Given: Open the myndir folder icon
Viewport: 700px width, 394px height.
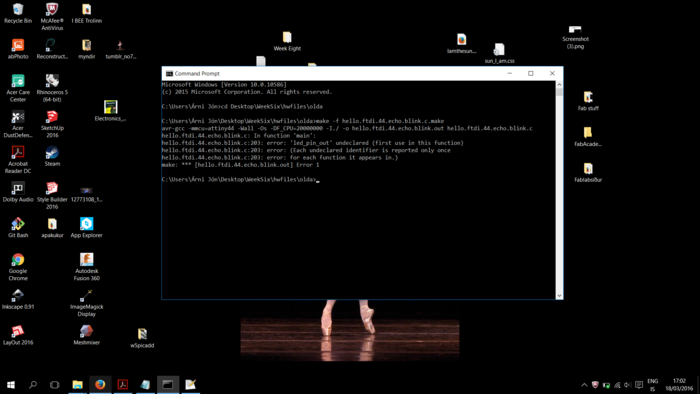Looking at the screenshot, I should [x=87, y=49].
